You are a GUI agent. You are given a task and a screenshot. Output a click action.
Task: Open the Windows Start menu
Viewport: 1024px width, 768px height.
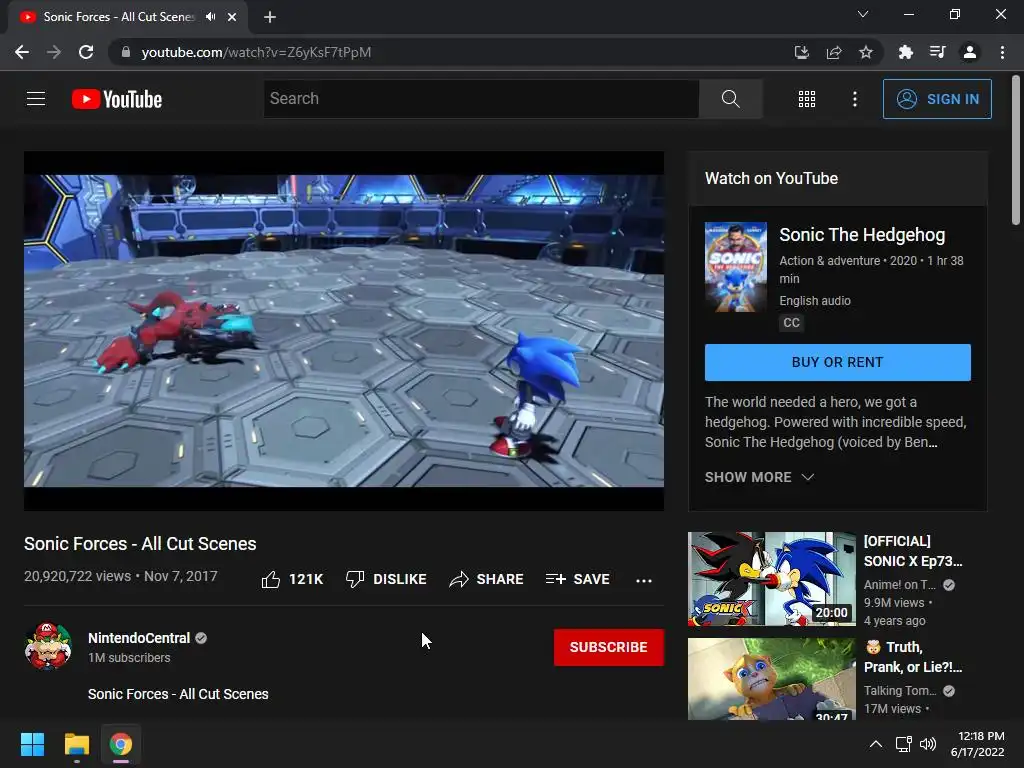[32, 744]
